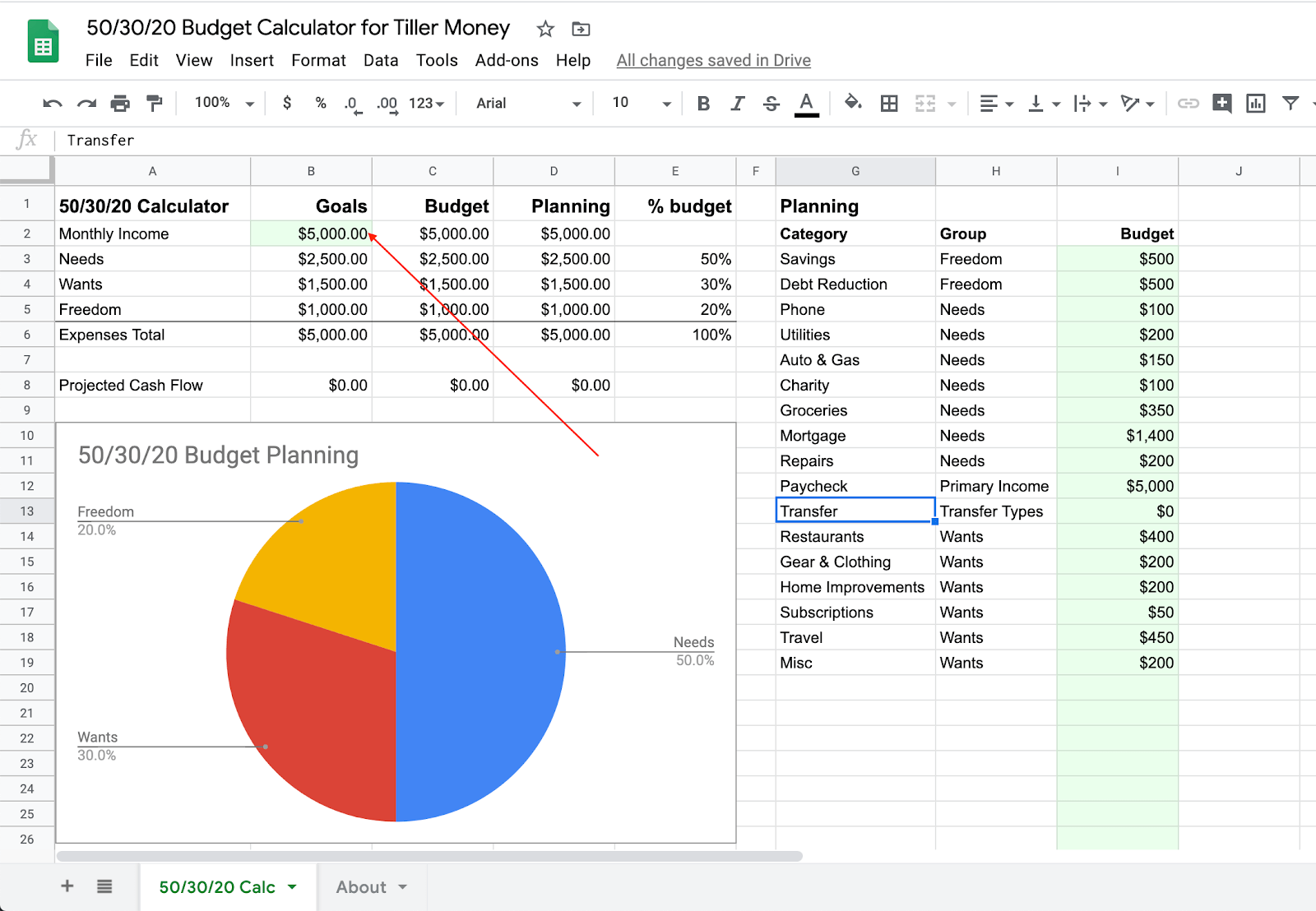Increase decimal places button
Viewport: 1316px width, 911px height.
coord(387,104)
